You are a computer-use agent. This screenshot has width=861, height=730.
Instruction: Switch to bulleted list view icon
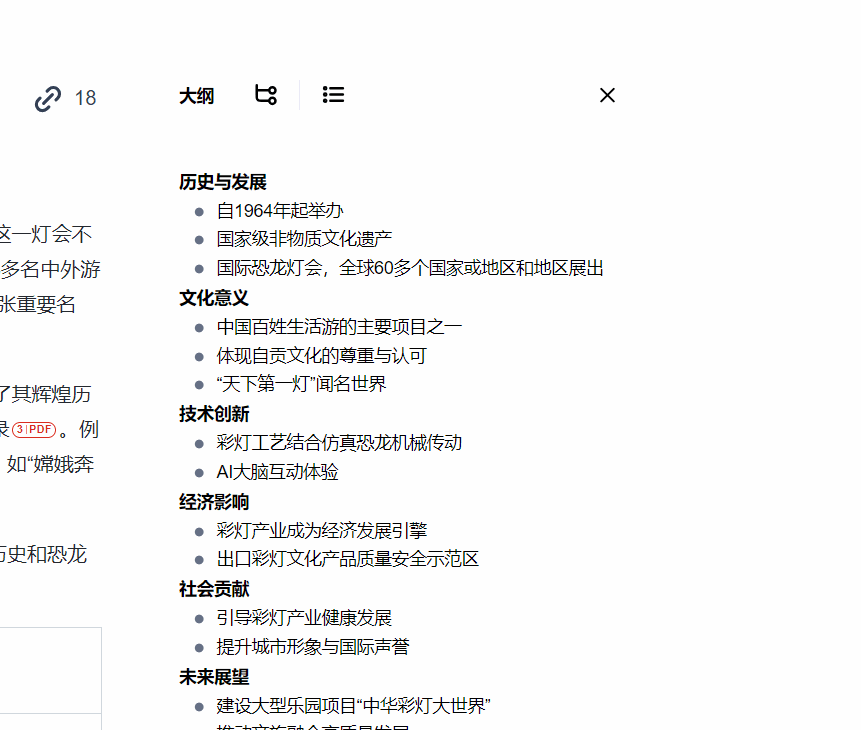click(x=333, y=94)
